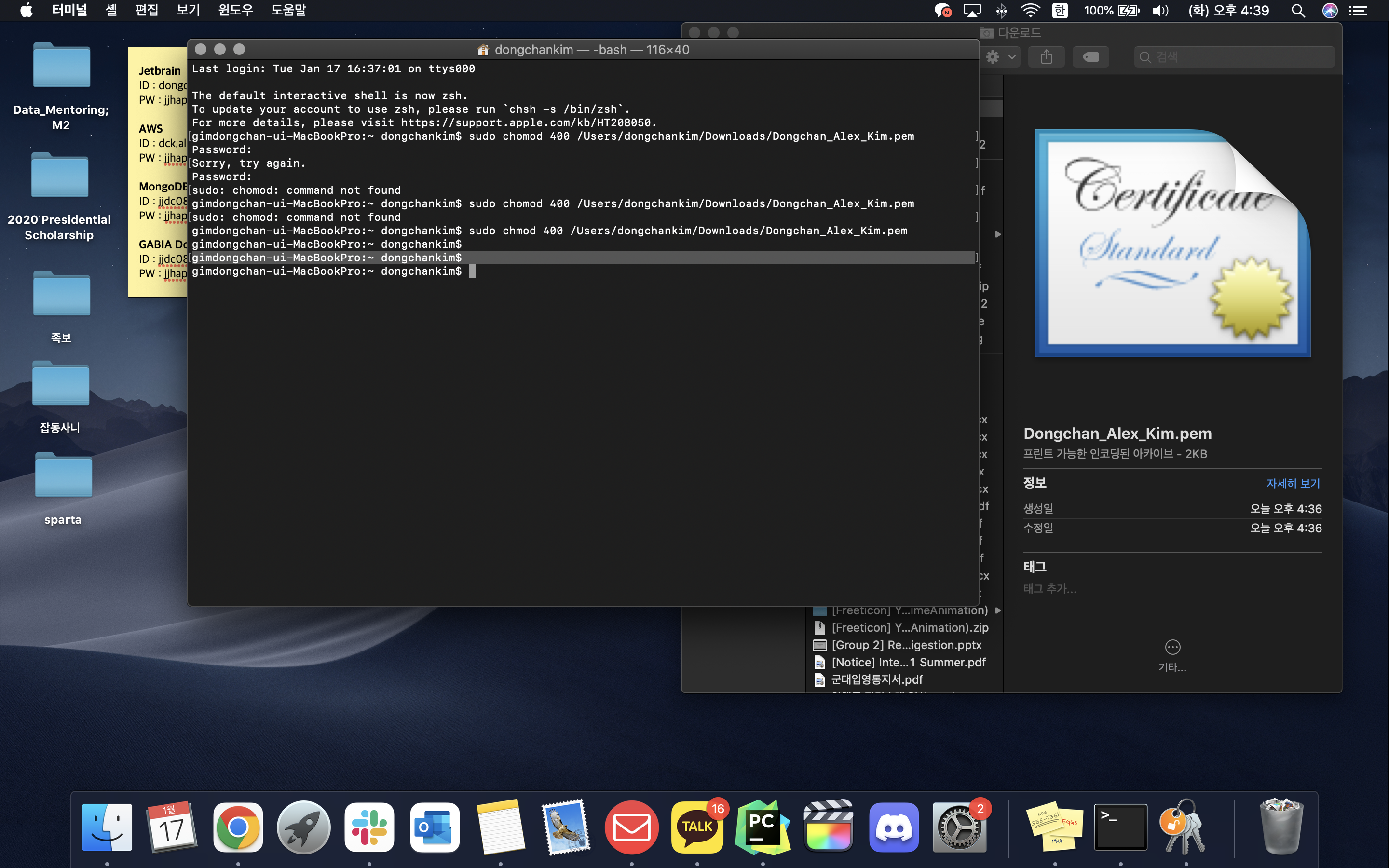Viewport: 1389px width, 868px height.
Task: Click the volume icon in the menu bar
Action: tap(1160, 10)
